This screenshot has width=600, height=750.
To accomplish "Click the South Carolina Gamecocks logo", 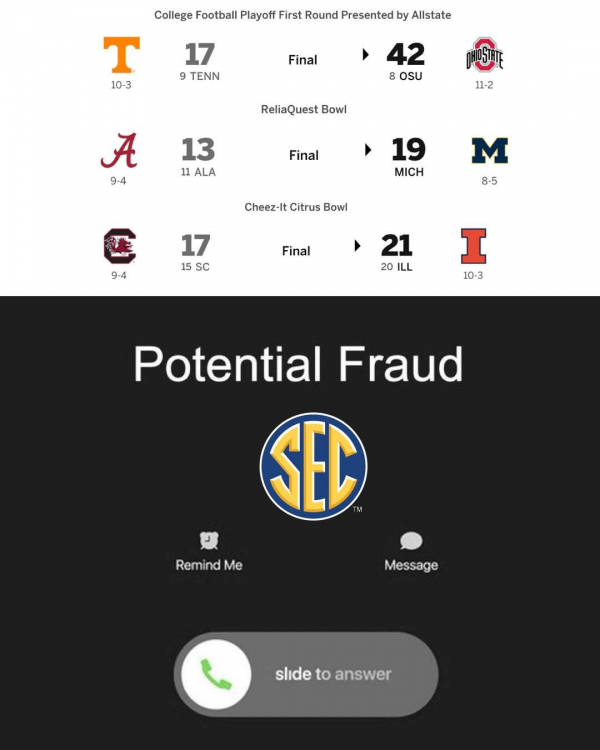I will tap(119, 246).
